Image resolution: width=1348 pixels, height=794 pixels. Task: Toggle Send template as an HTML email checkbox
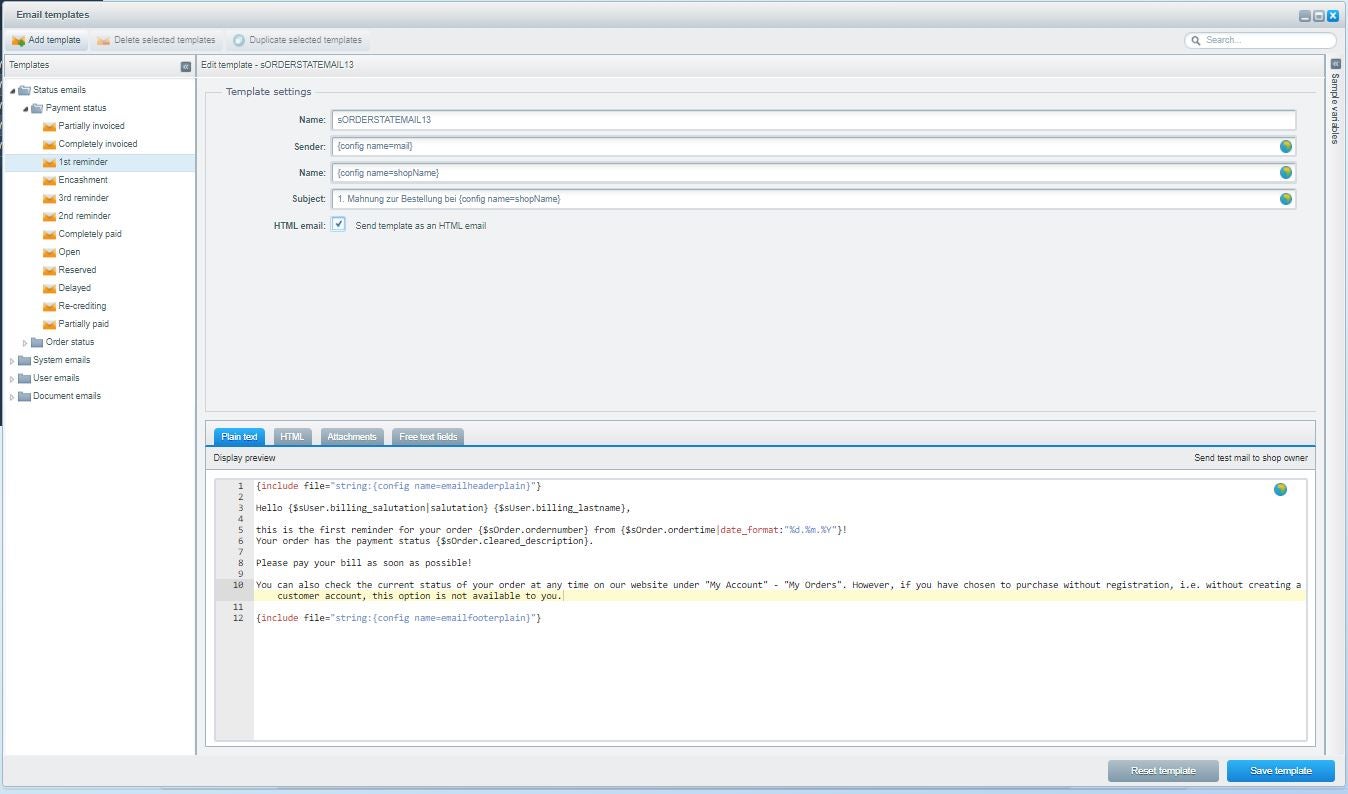[x=339, y=225]
